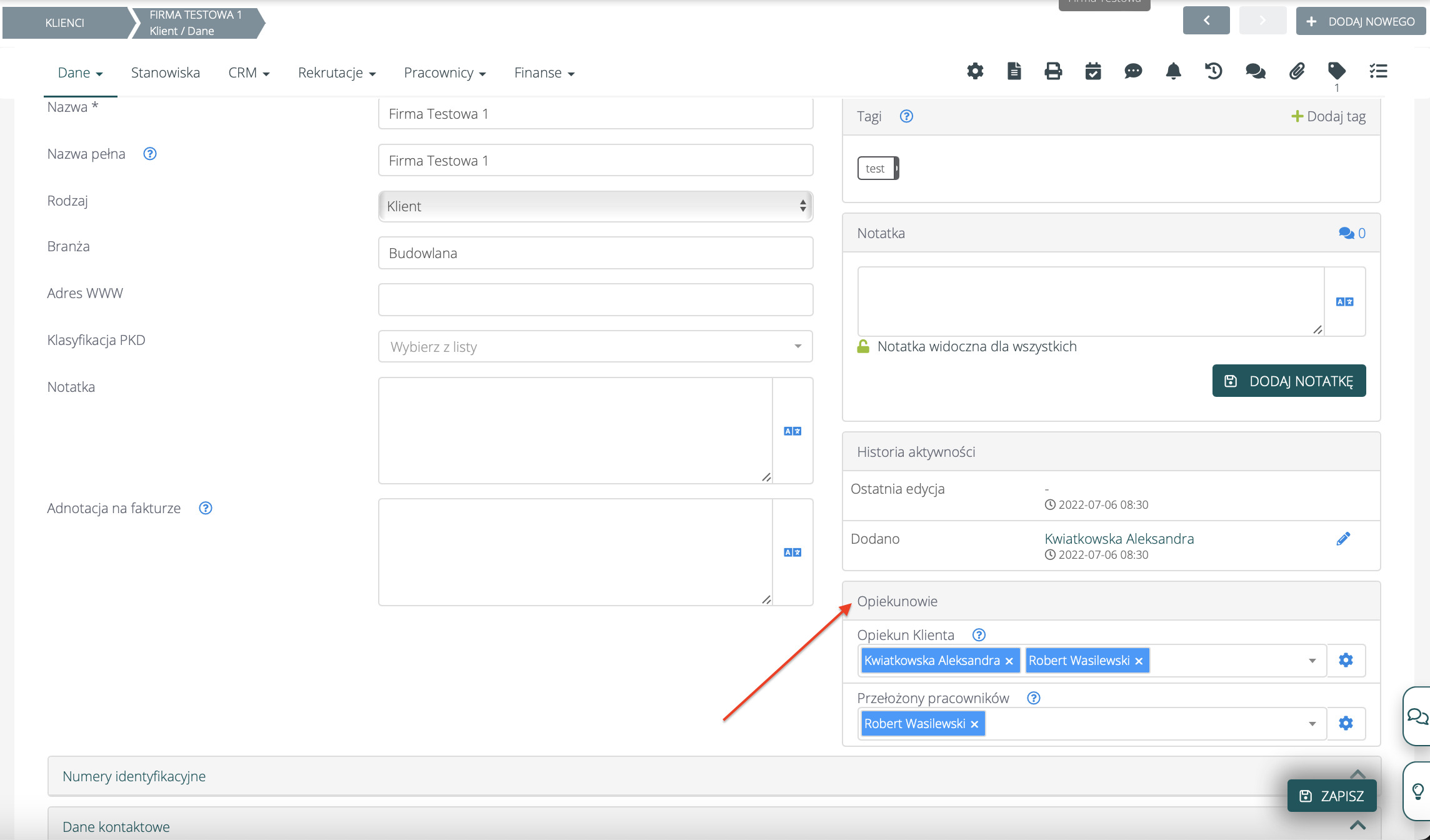Viewport: 1430px width, 840px height.
Task: Open the Rodzaj Klient dropdown
Action: (595, 206)
